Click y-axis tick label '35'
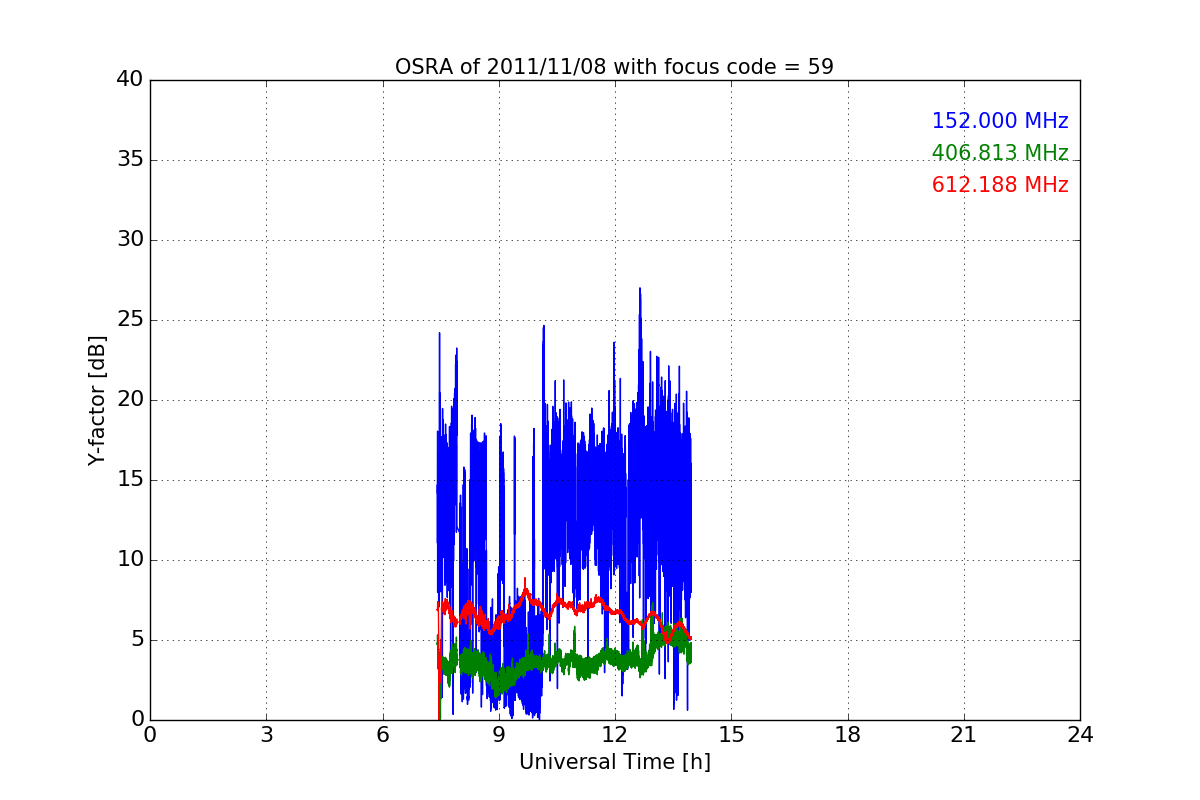 click(x=130, y=160)
